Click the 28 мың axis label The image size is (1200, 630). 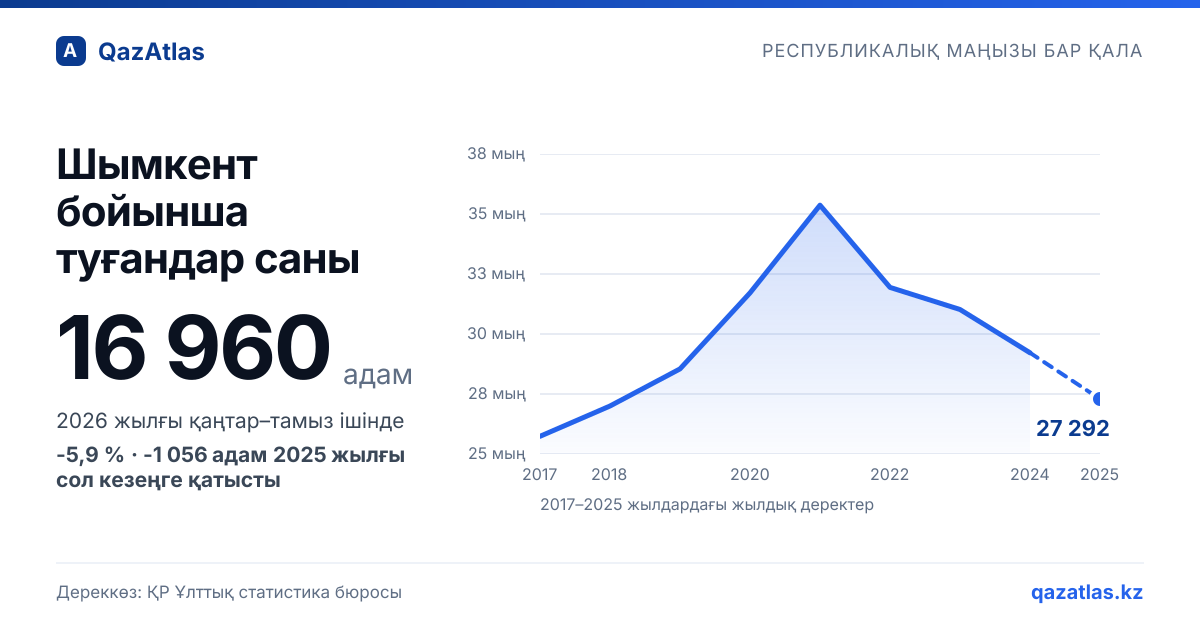pos(496,394)
